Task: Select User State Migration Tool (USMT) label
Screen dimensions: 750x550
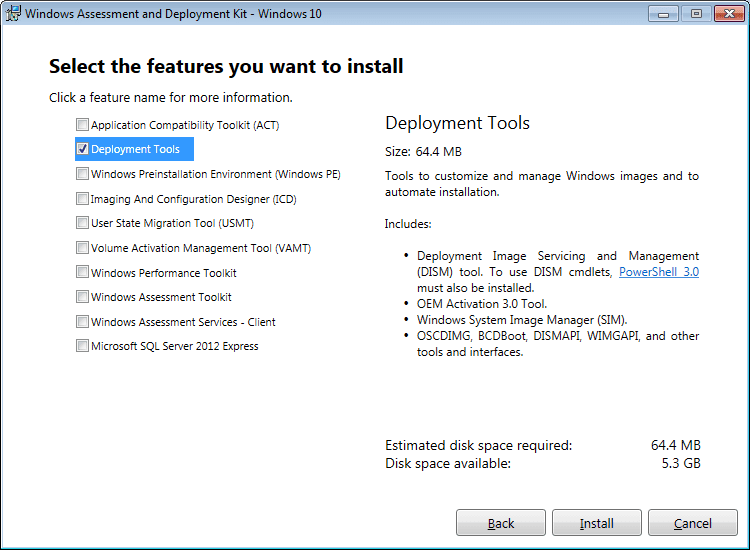Action: point(172,223)
